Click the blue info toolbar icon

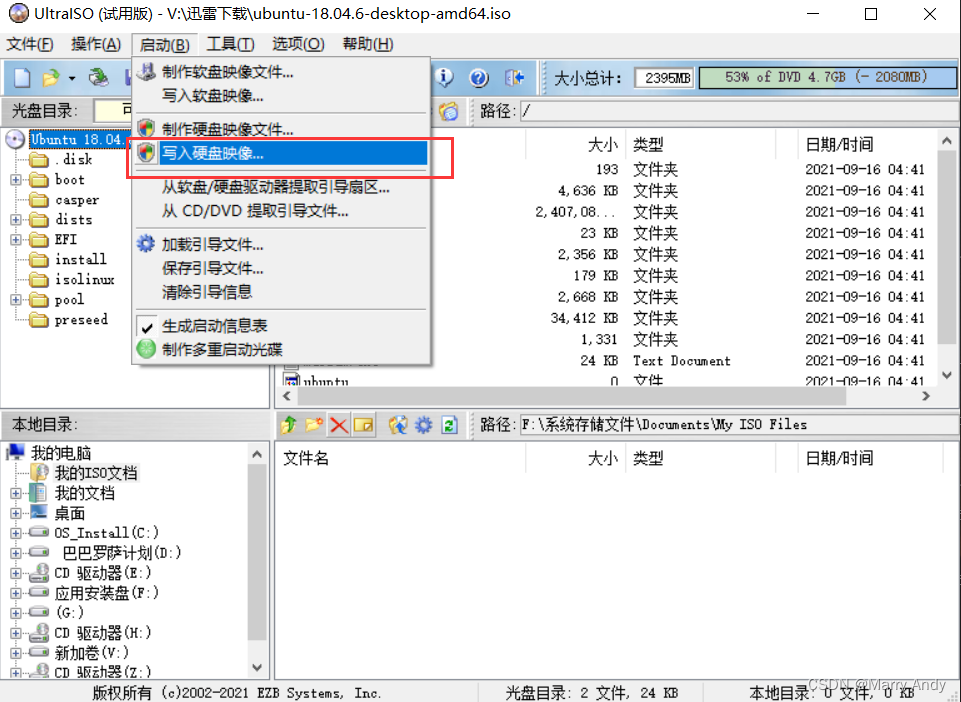coord(444,77)
